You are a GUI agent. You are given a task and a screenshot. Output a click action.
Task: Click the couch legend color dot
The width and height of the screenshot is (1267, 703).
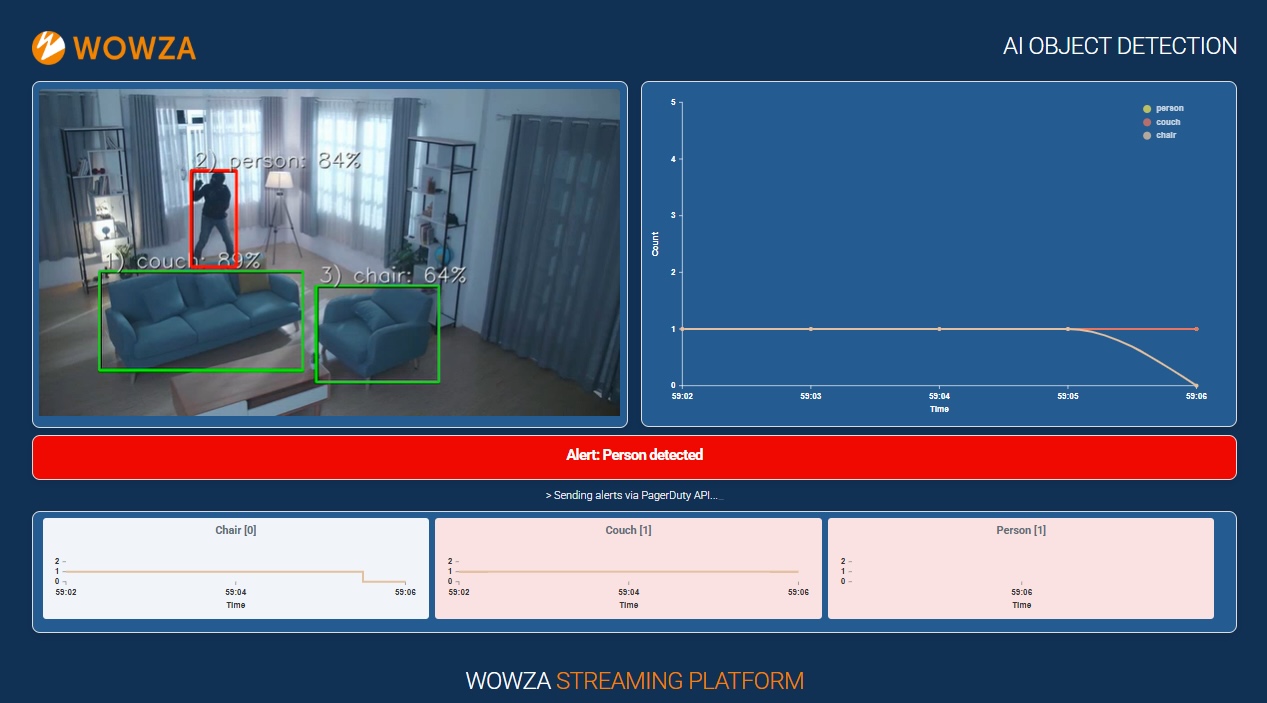(1147, 122)
